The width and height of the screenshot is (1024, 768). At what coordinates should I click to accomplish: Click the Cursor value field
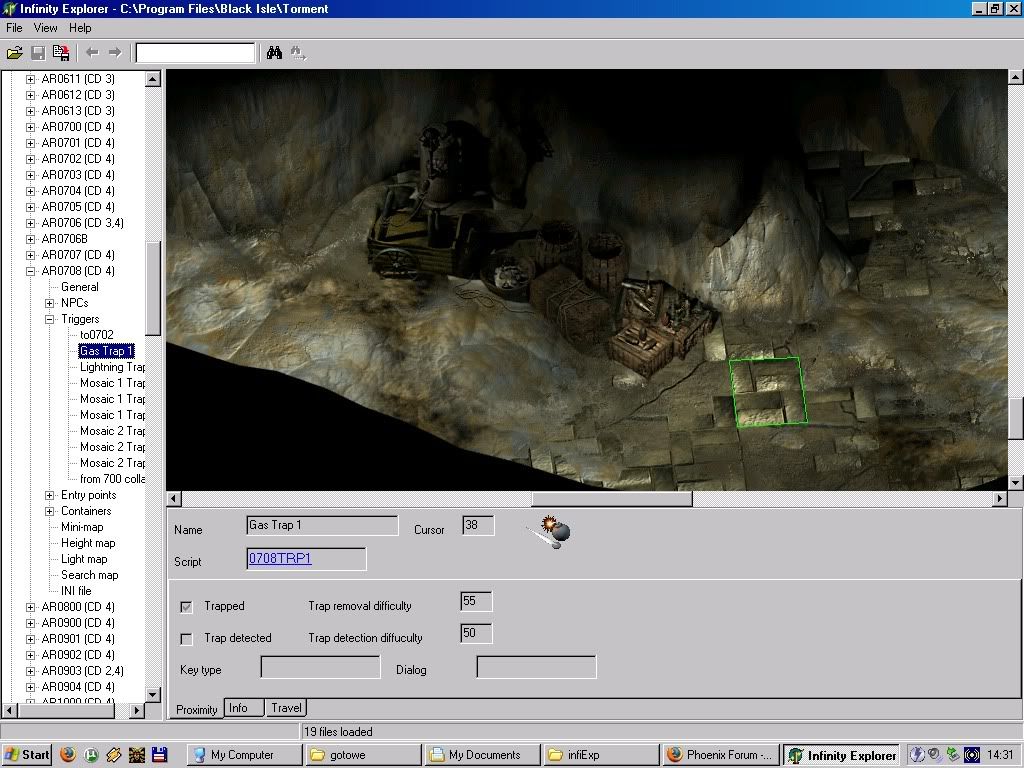click(478, 526)
